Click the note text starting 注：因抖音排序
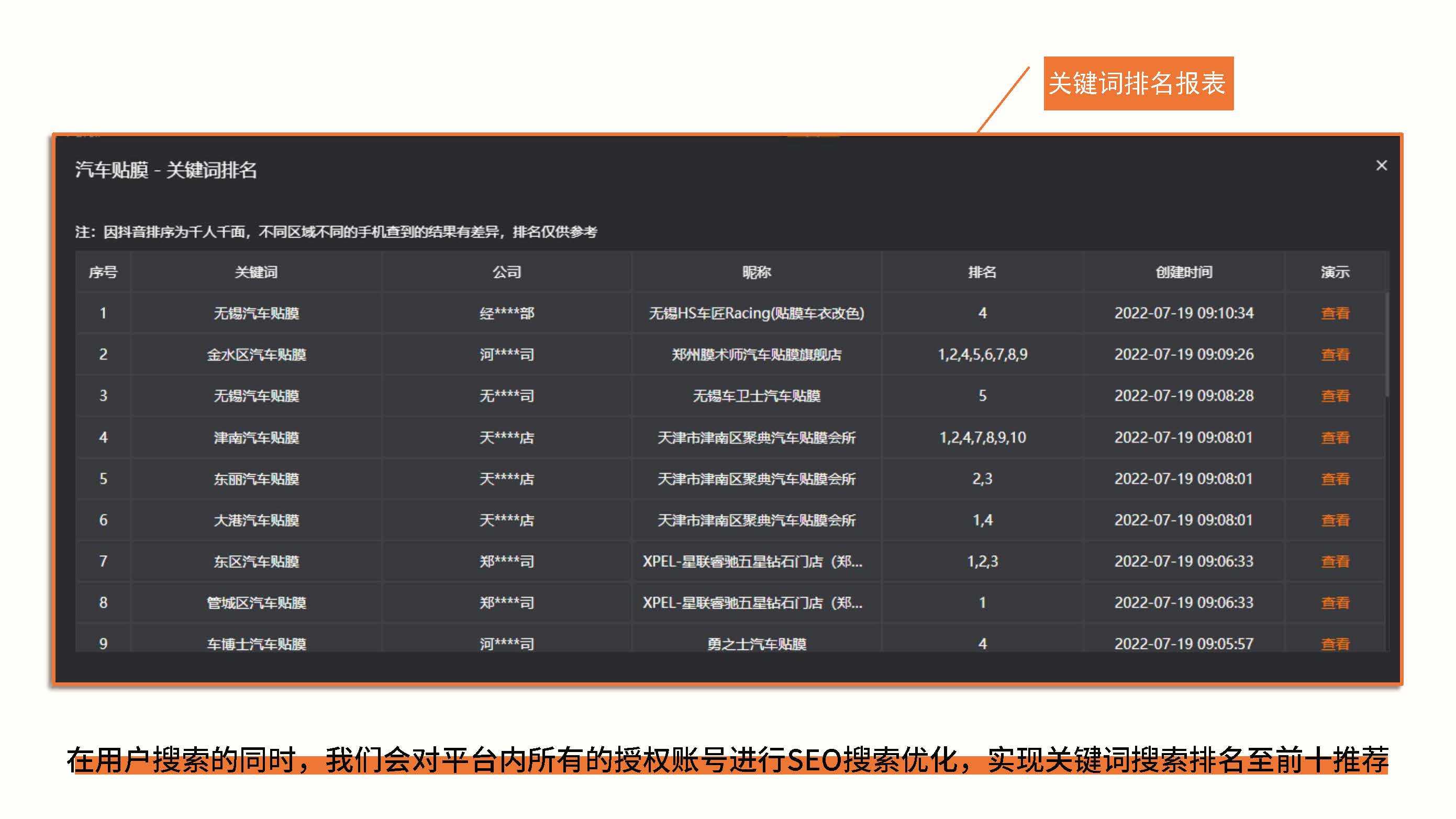This screenshot has width=1456, height=819. 336,232
